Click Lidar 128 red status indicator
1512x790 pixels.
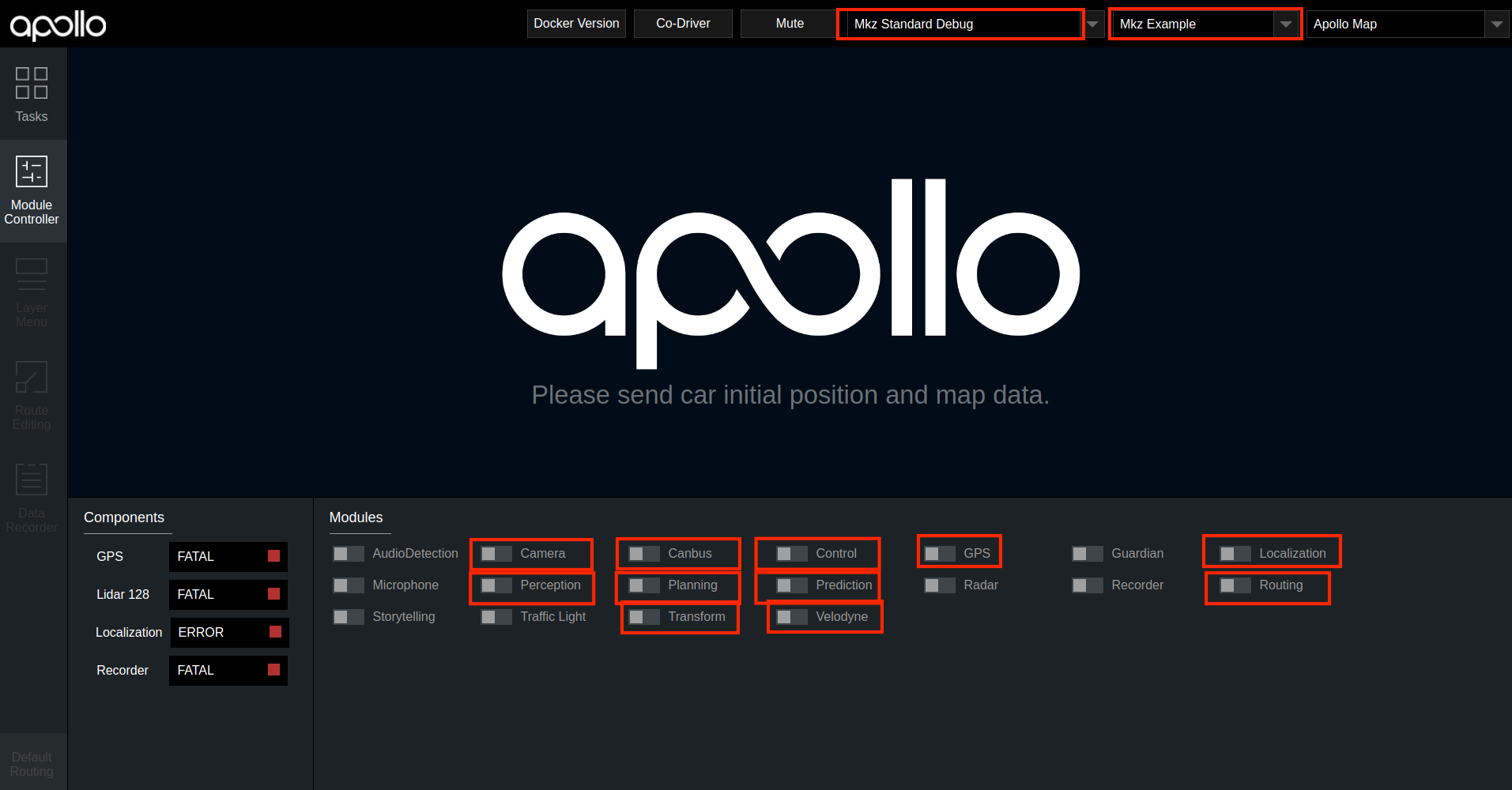[x=273, y=594]
